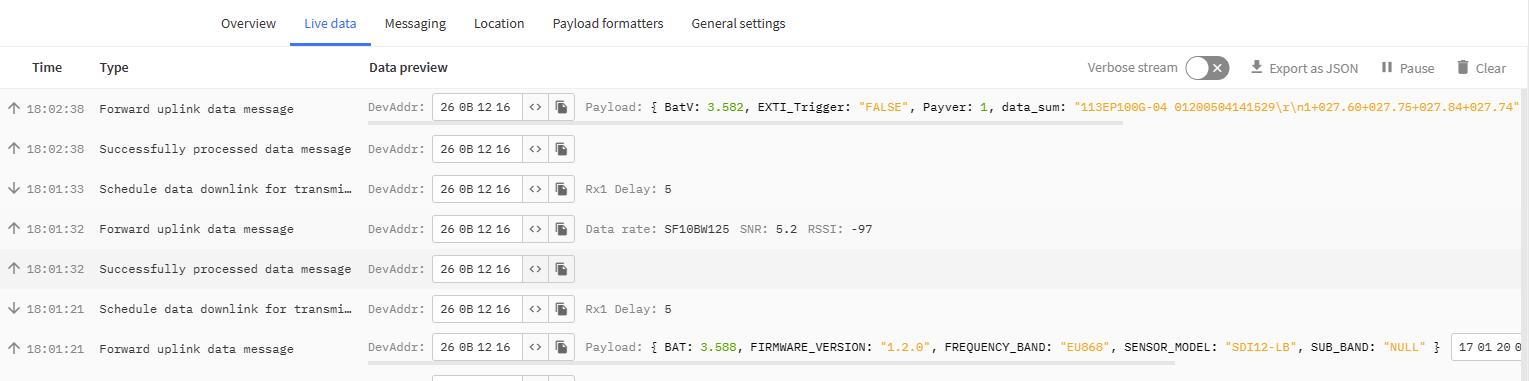
Task: Clear the live data events
Action: point(1481,68)
